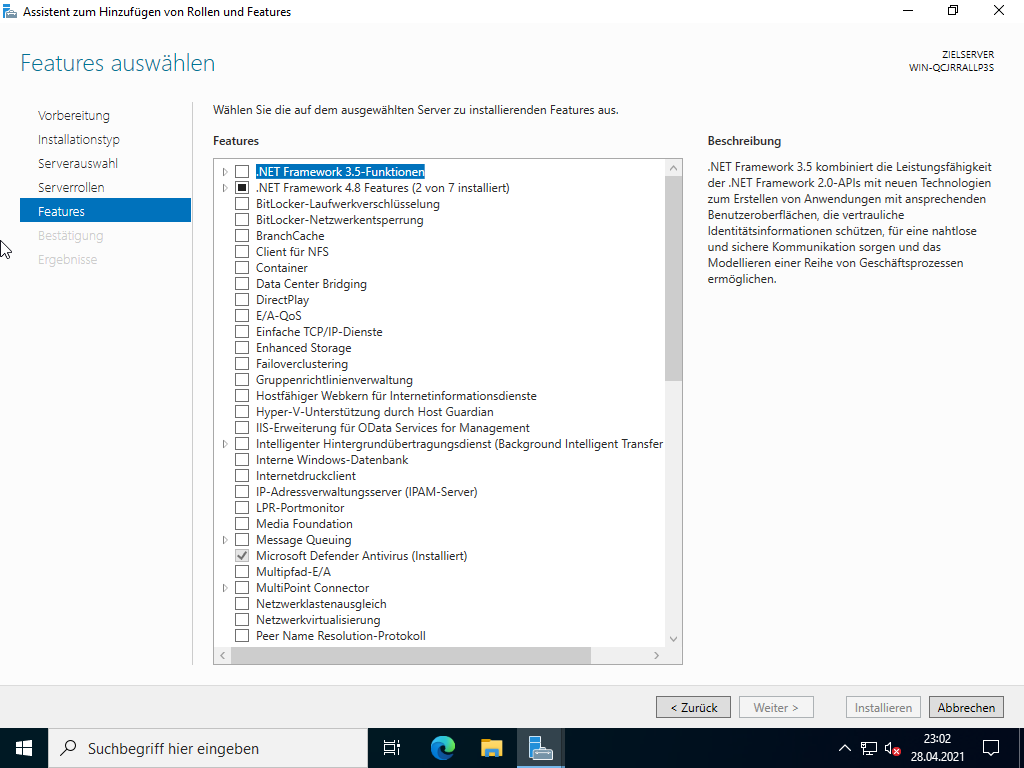Go to the Serverrollen step
Viewport: 1024px width, 768px height.
[x=71, y=187]
